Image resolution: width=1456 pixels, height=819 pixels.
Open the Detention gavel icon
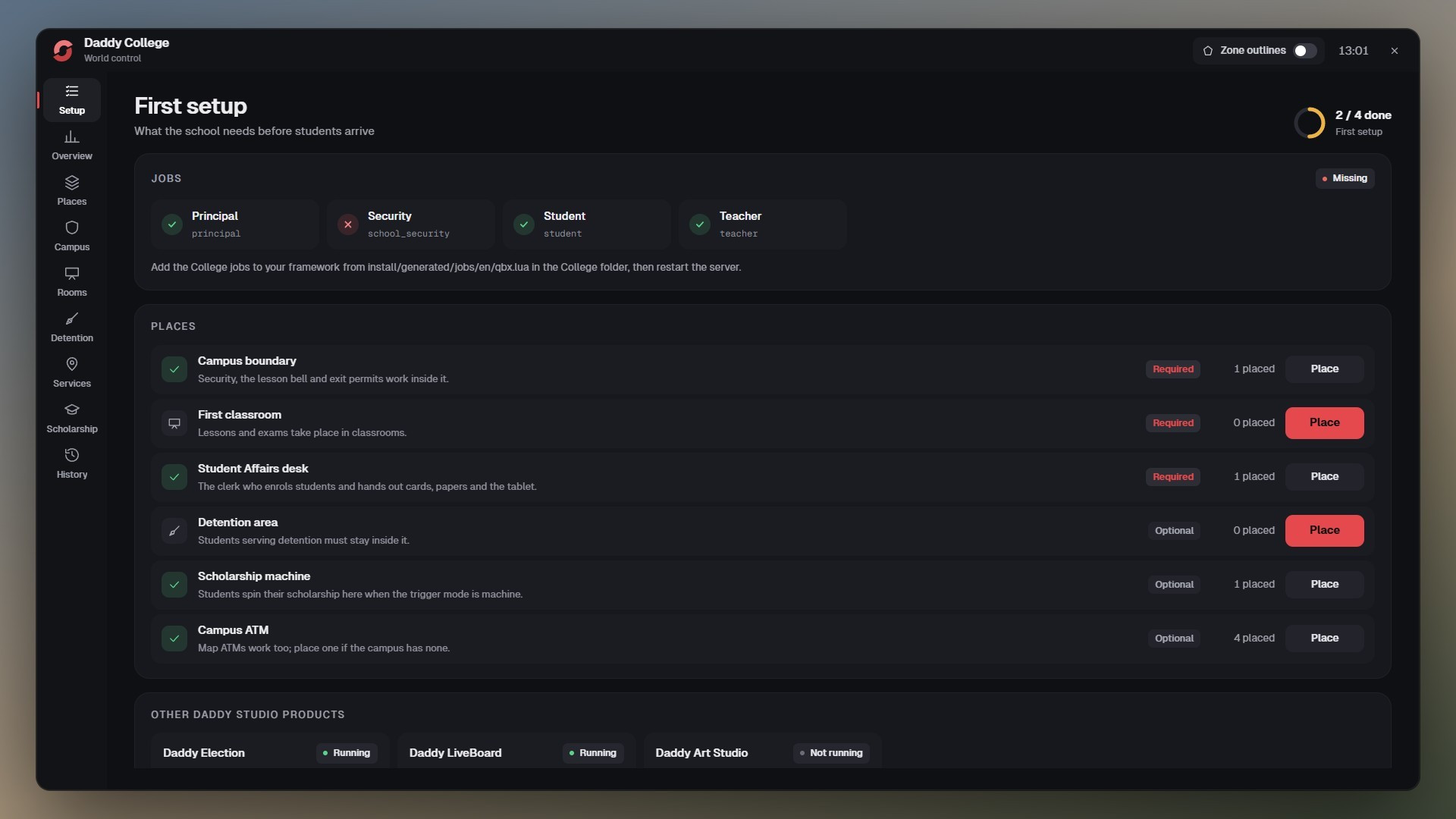(x=71, y=318)
